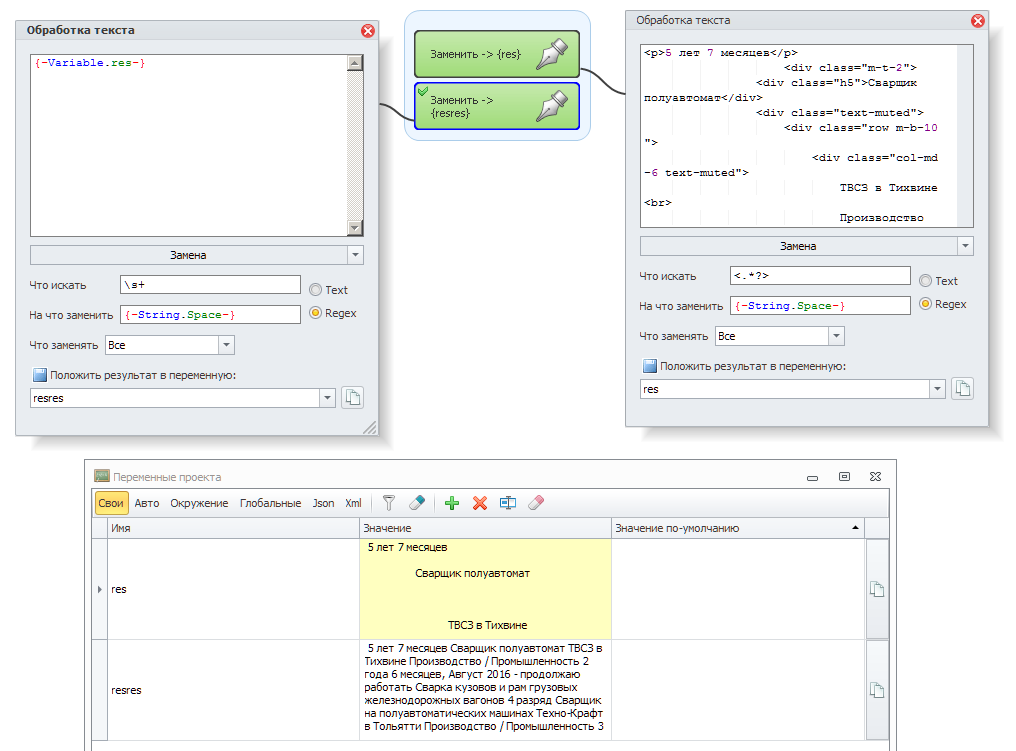1016x751 pixels.
Task: Click the red X delete variable icon
Action: point(480,503)
